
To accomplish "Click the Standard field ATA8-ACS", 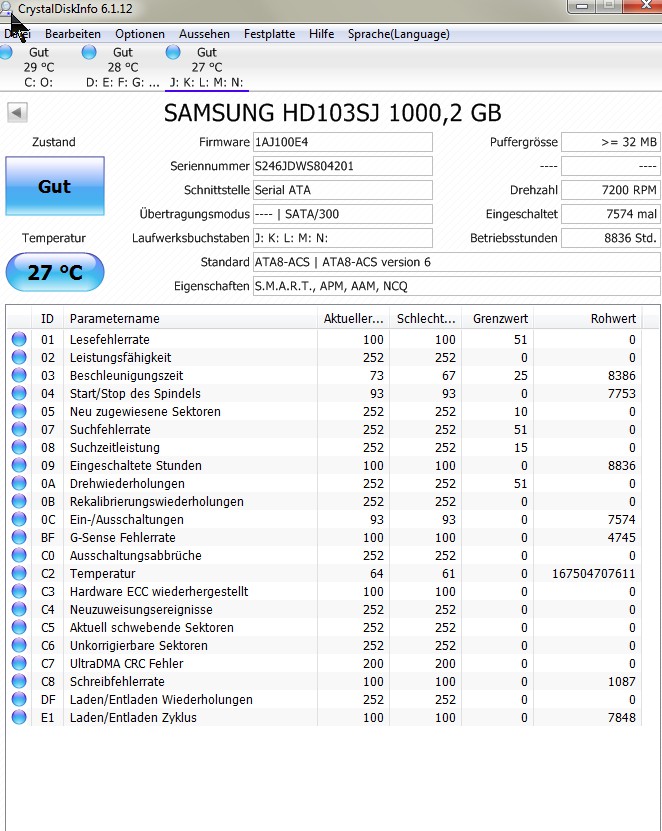I will tap(456, 262).
